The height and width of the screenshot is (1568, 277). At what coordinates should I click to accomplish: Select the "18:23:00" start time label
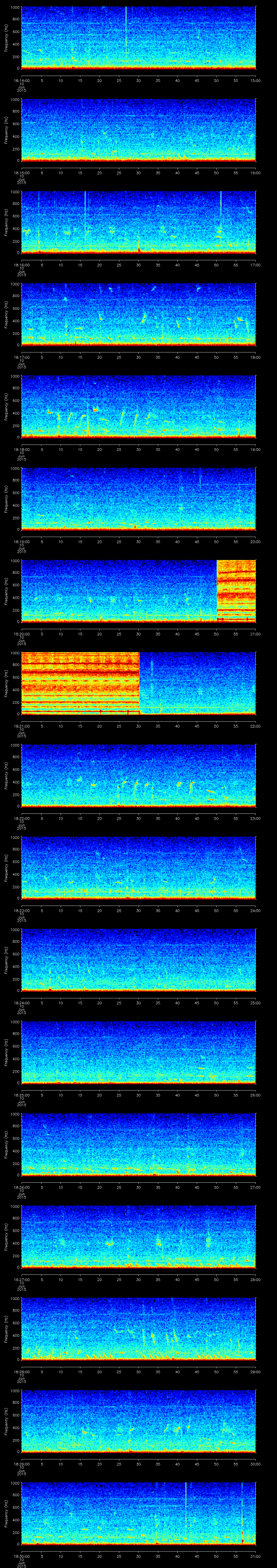point(21,910)
